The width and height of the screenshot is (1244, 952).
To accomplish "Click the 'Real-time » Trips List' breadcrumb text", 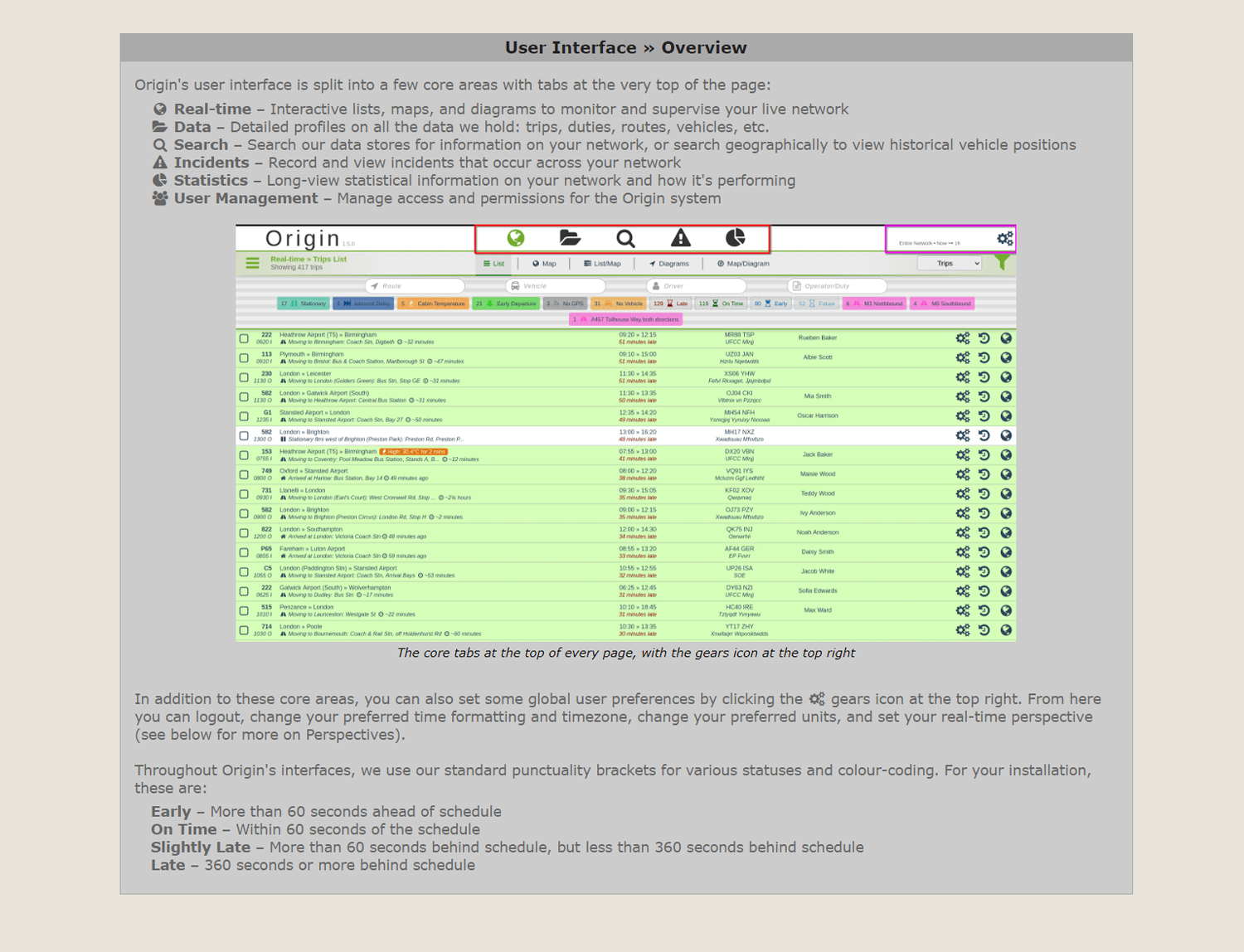I will [x=309, y=260].
